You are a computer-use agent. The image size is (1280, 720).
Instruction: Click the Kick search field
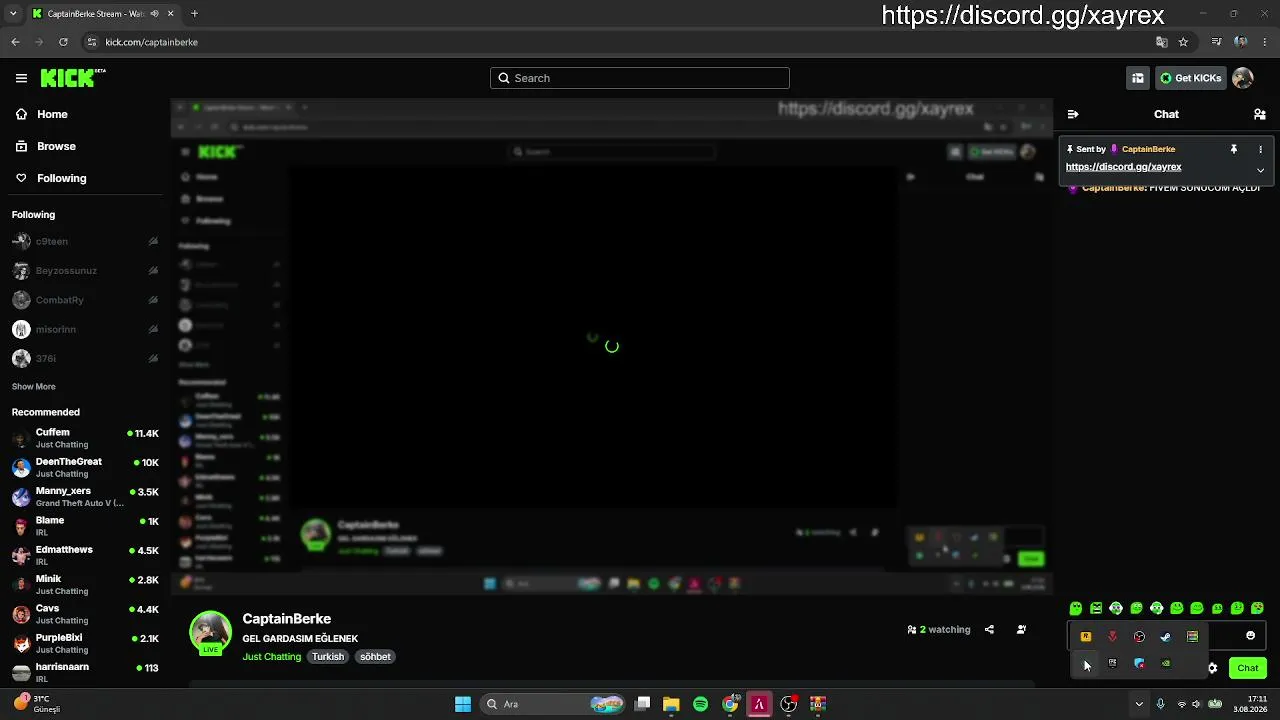click(x=640, y=78)
